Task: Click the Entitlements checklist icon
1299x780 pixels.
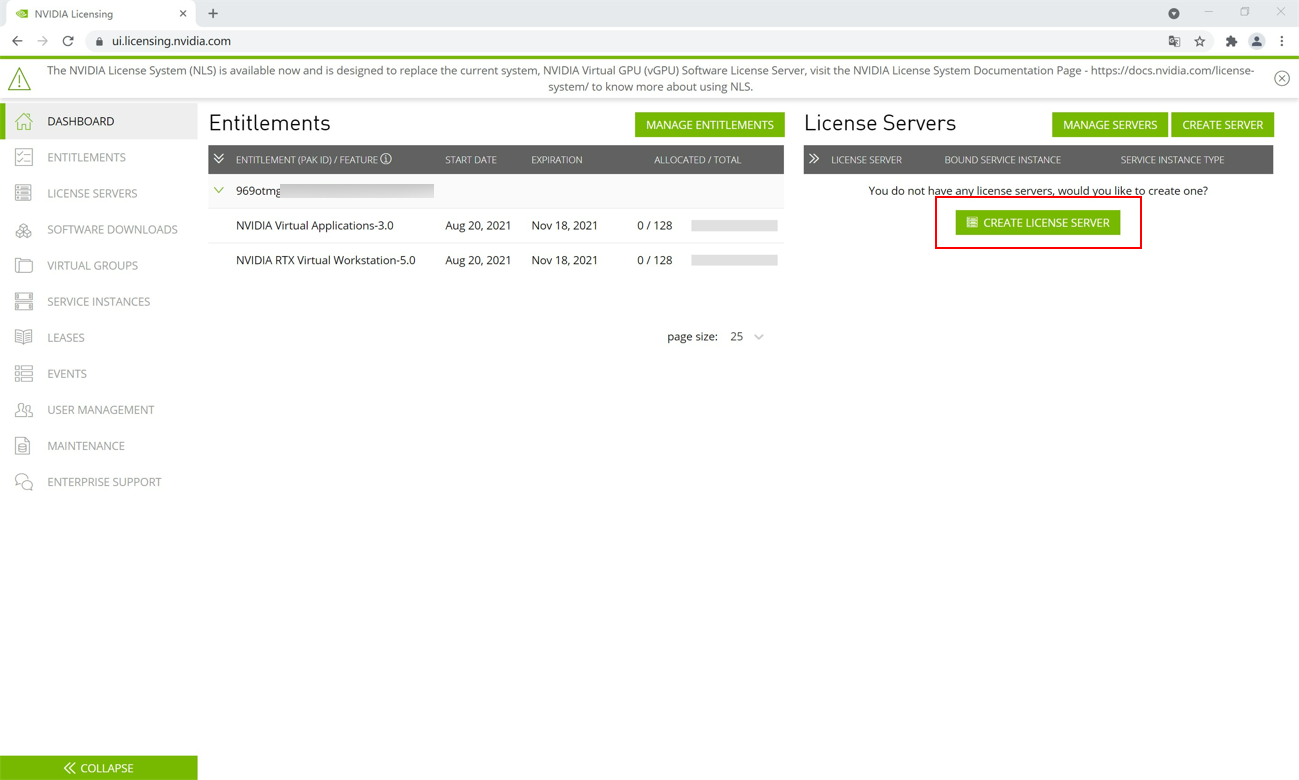Action: pyautogui.click(x=24, y=157)
